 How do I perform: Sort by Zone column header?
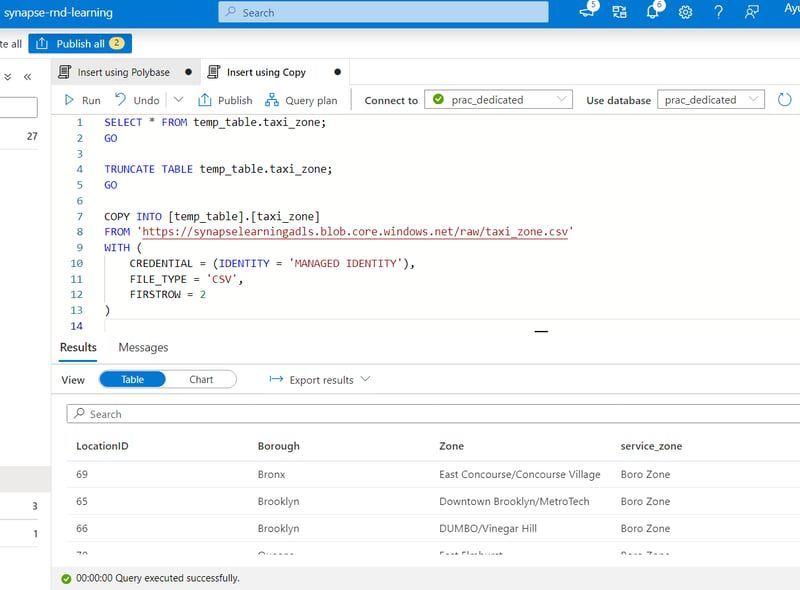[x=452, y=446]
